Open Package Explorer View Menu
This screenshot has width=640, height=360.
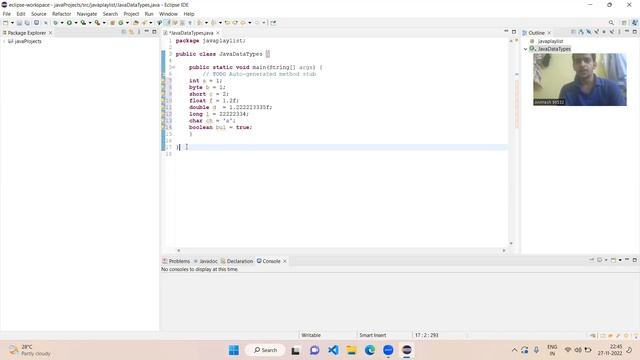pyautogui.click(x=139, y=32)
